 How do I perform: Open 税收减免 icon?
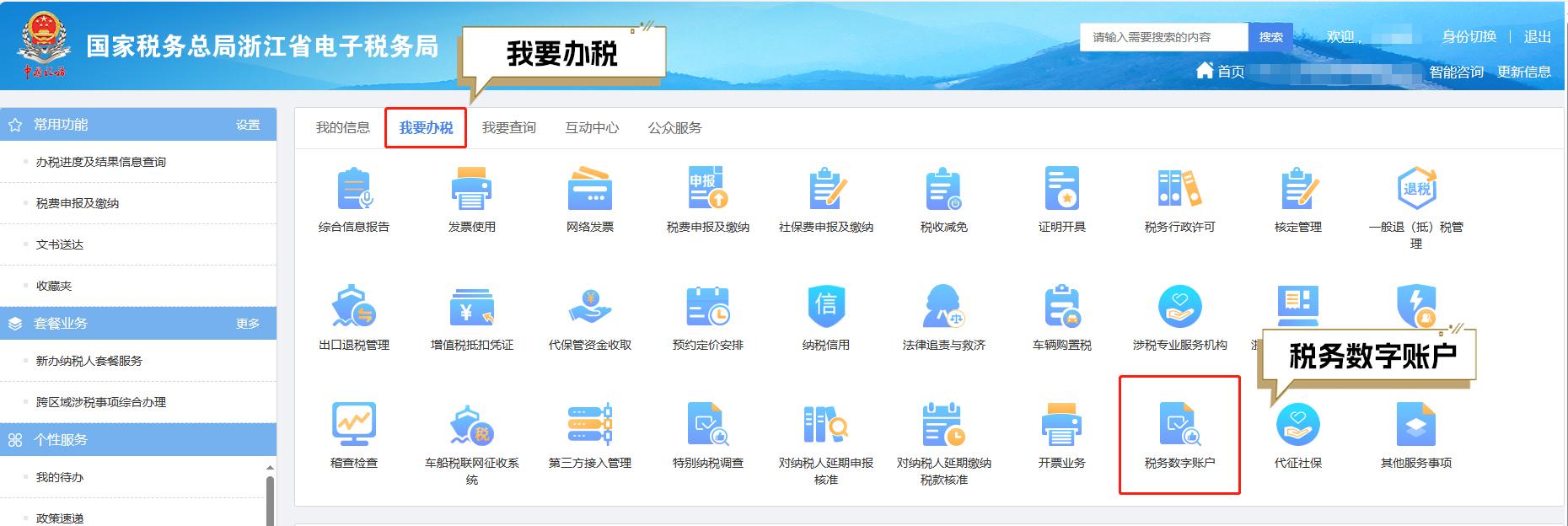point(944,188)
